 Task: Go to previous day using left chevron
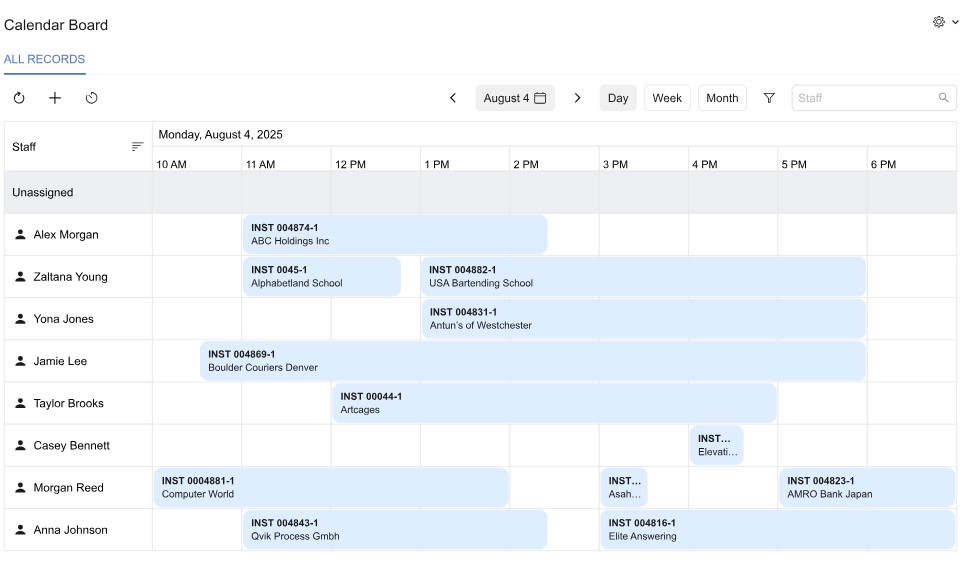coord(453,98)
